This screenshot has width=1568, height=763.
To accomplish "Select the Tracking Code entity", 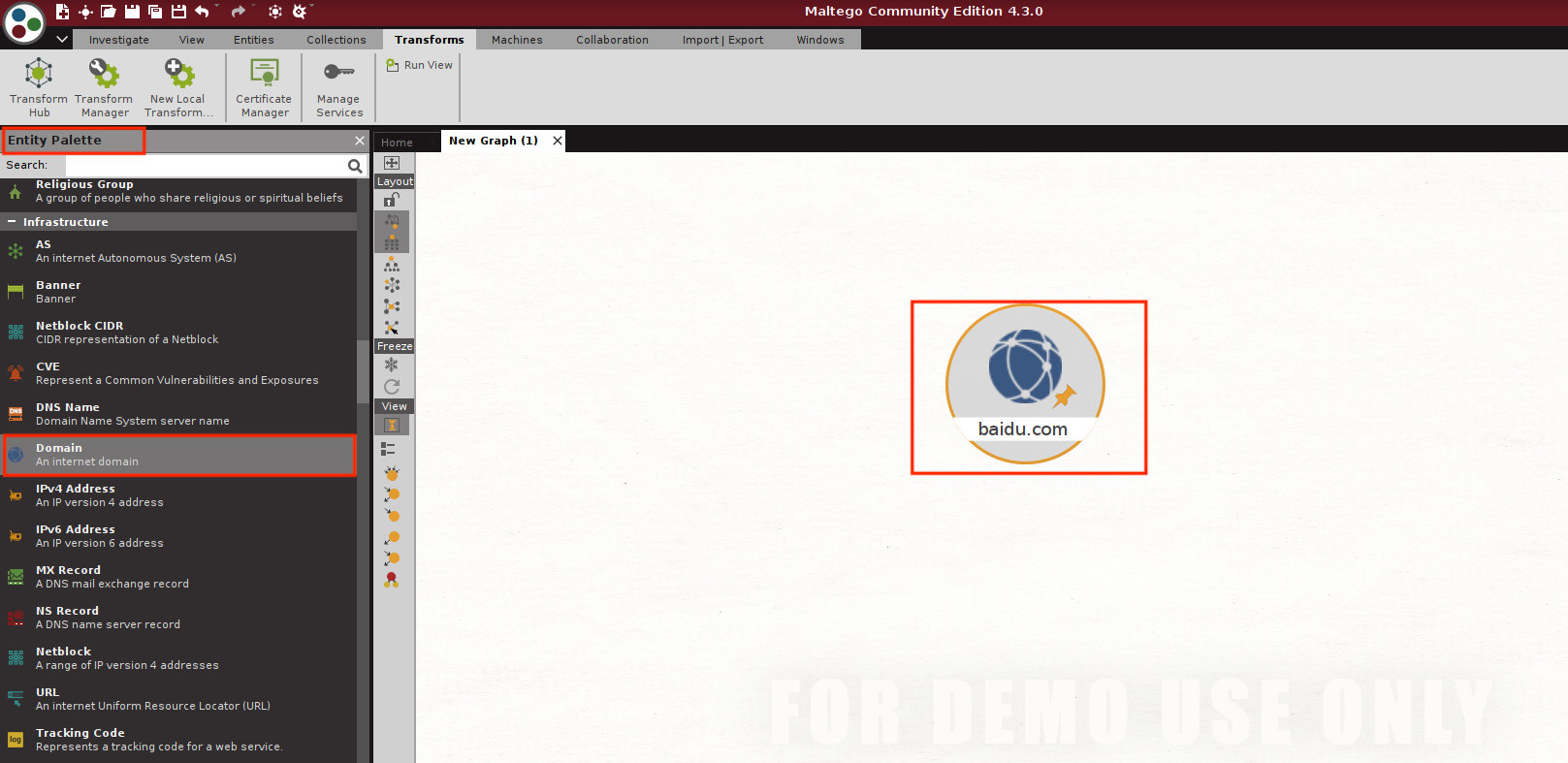I will pos(178,740).
